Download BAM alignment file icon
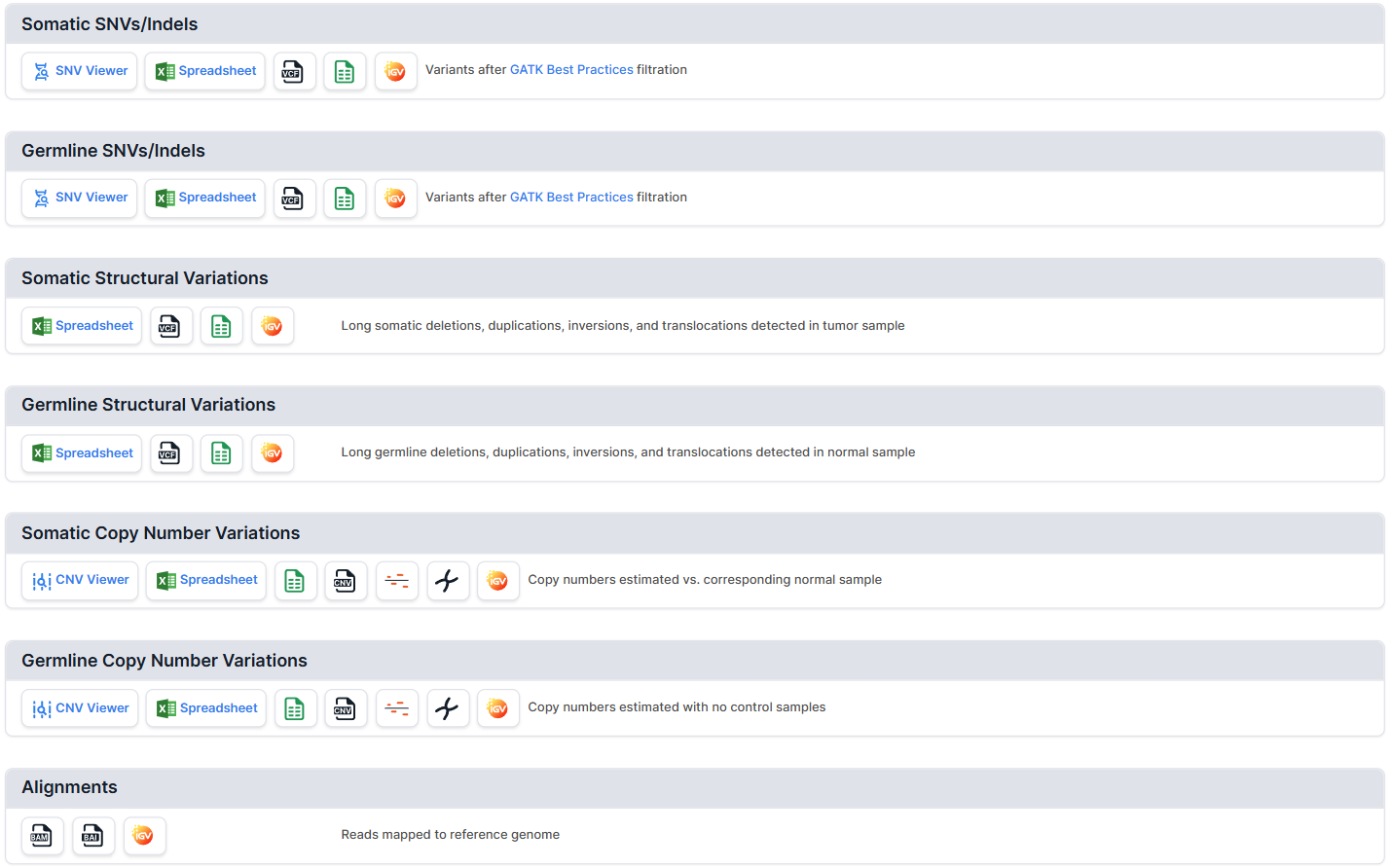This screenshot has width=1390, height=868. (42, 836)
